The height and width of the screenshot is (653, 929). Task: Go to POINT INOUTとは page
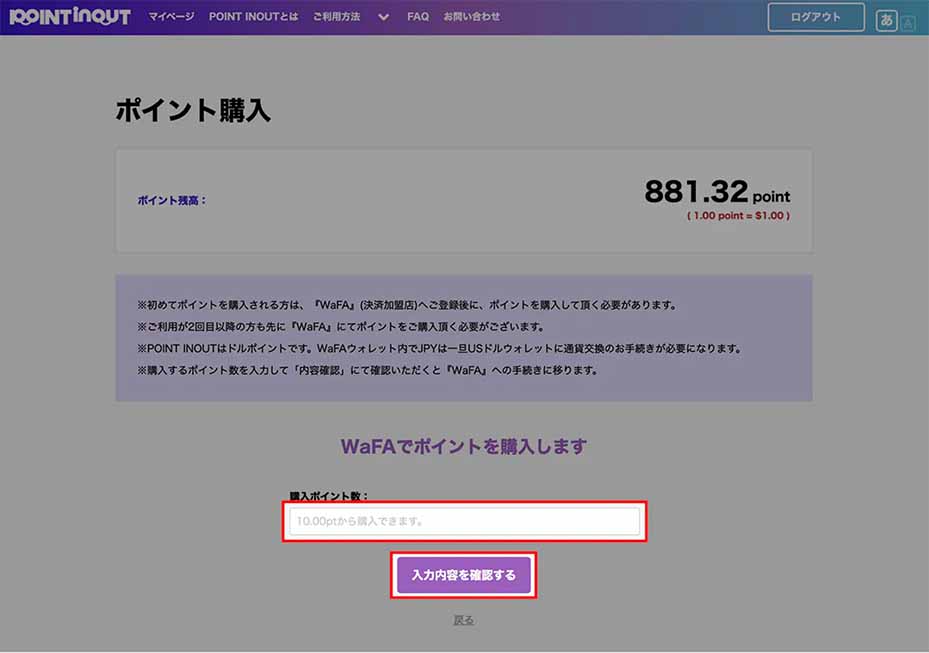tap(254, 17)
